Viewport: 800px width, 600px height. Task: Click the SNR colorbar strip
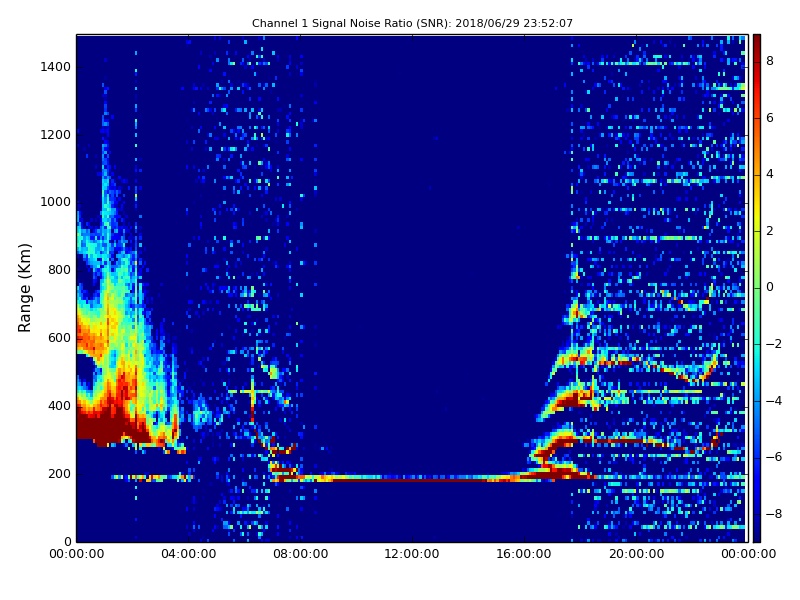(x=757, y=288)
